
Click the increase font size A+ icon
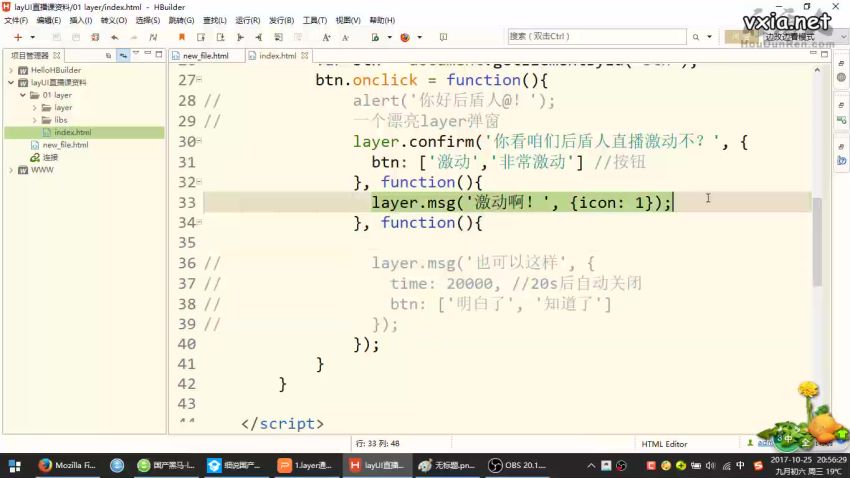(x=326, y=37)
